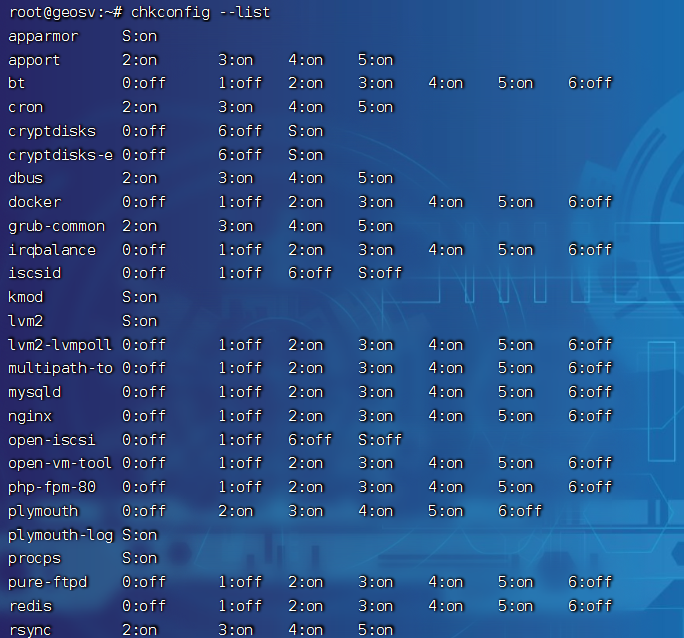Screen dimensions: 684x638
Task: Click the service name 'lvm2-lvmpoll'
Action: [60, 345]
